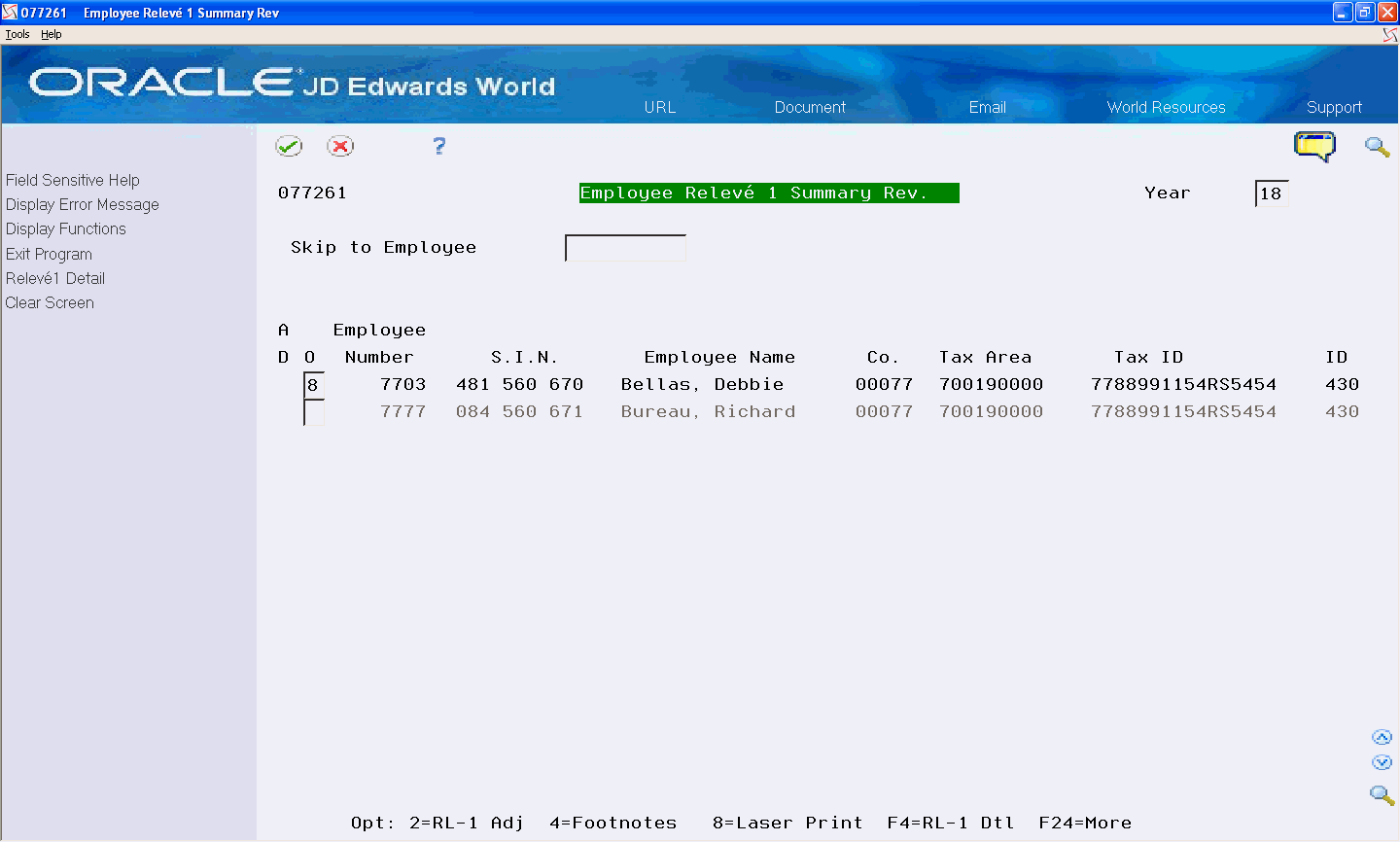Click the Skip to Employee input field

[x=625, y=248]
